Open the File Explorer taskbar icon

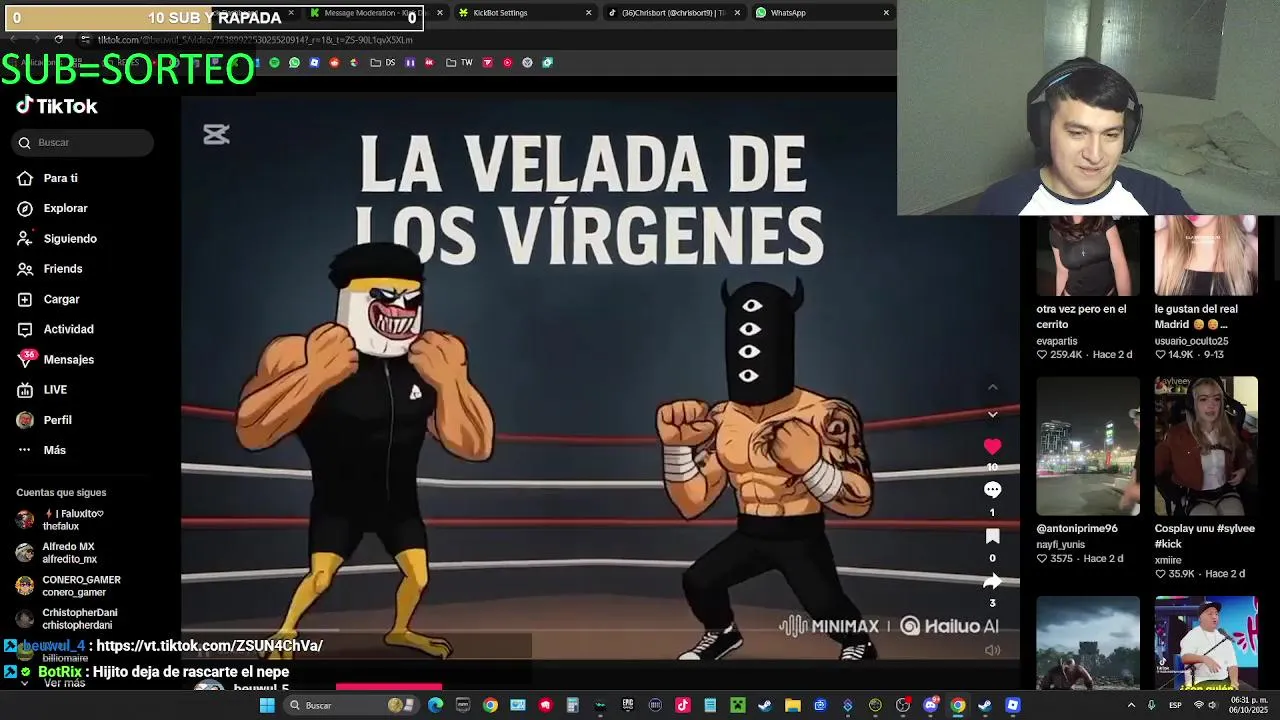click(x=792, y=705)
